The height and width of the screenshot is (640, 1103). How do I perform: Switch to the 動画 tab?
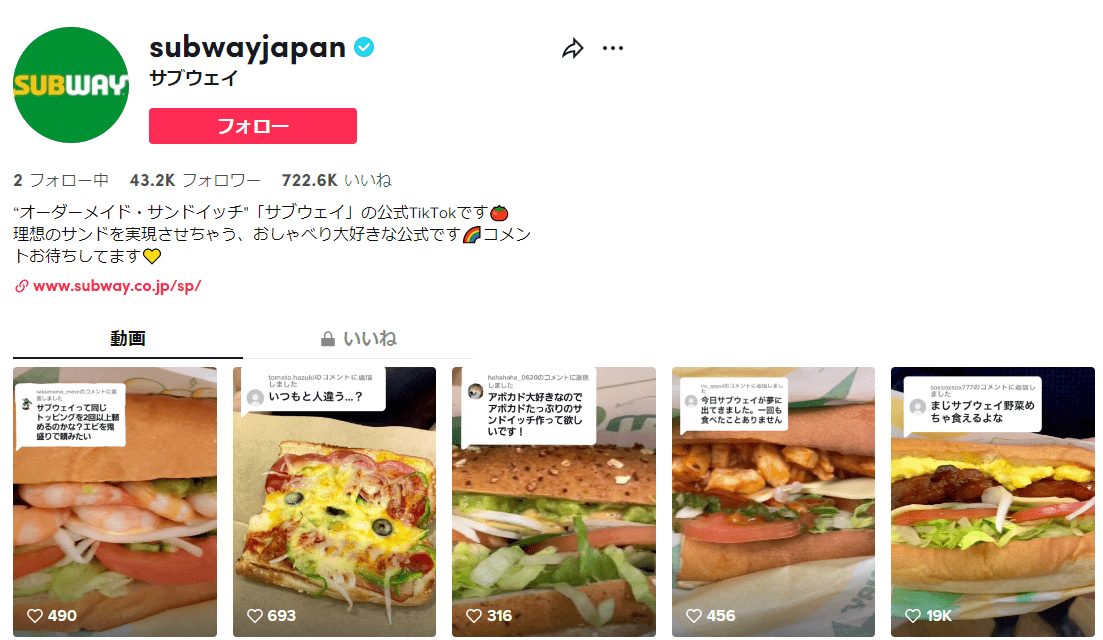click(127, 339)
